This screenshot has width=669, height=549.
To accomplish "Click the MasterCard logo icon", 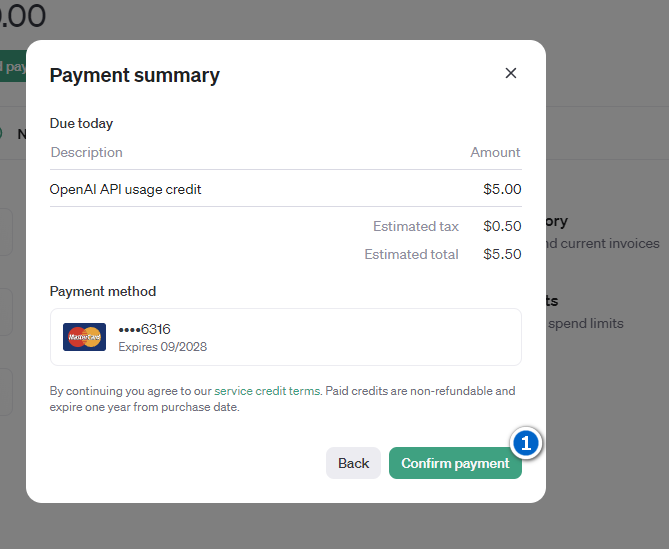I will point(84,337).
